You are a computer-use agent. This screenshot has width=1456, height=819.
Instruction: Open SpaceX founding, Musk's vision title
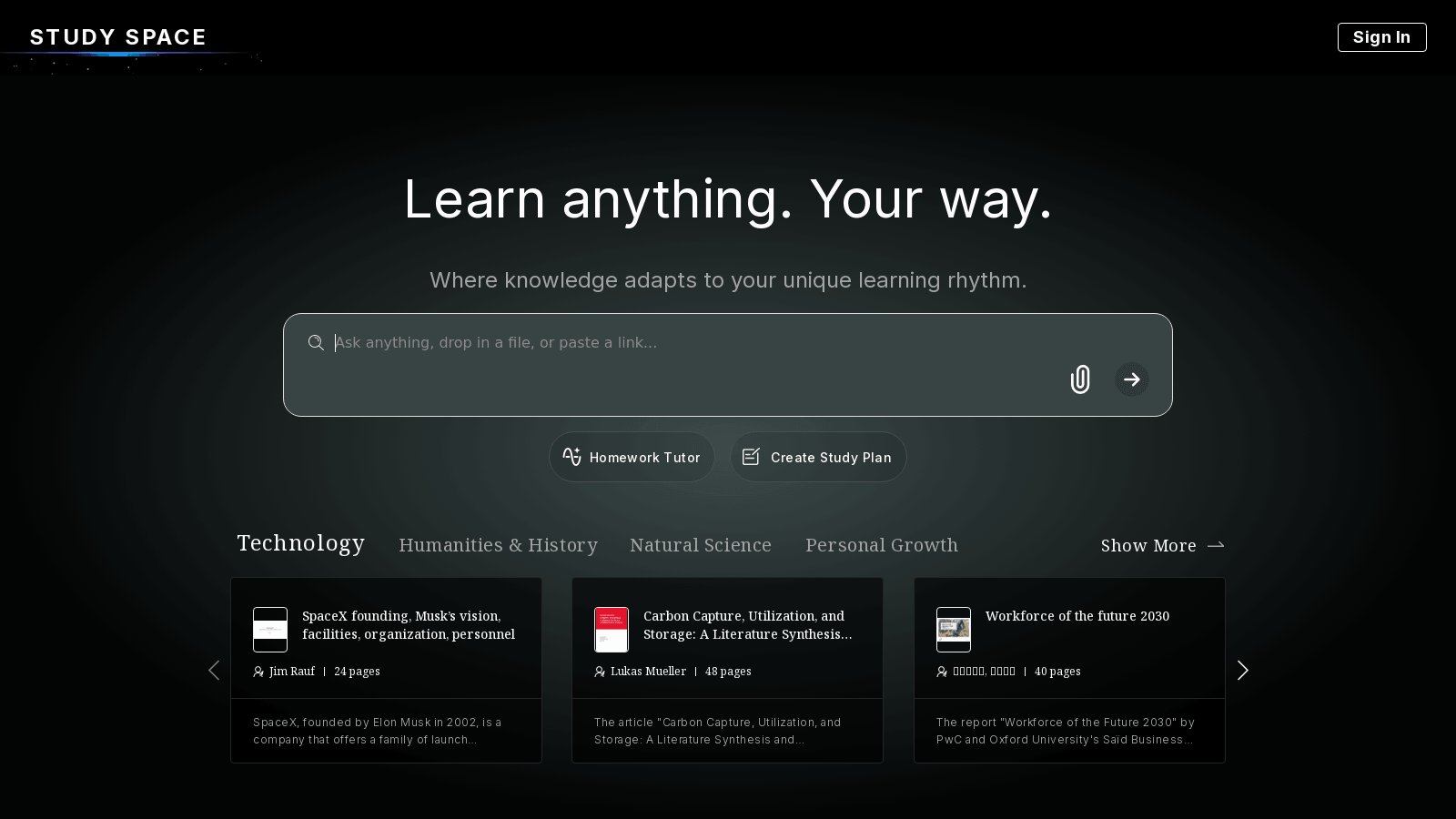pyautogui.click(x=409, y=625)
